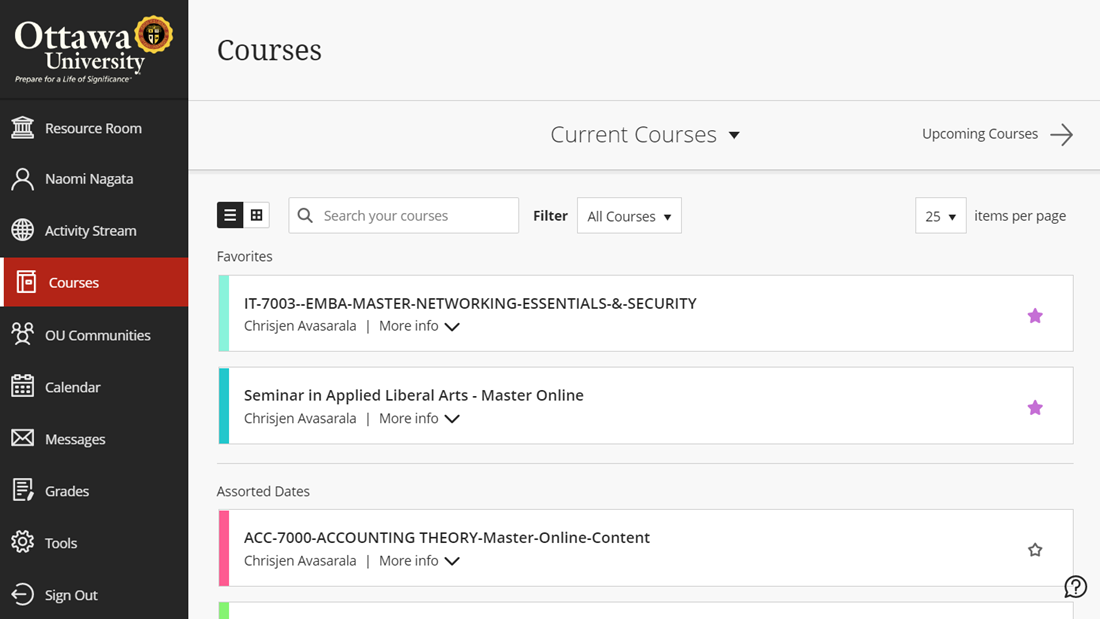Open the All Courses filter dropdown
Viewport: 1100px width, 619px height.
point(629,216)
